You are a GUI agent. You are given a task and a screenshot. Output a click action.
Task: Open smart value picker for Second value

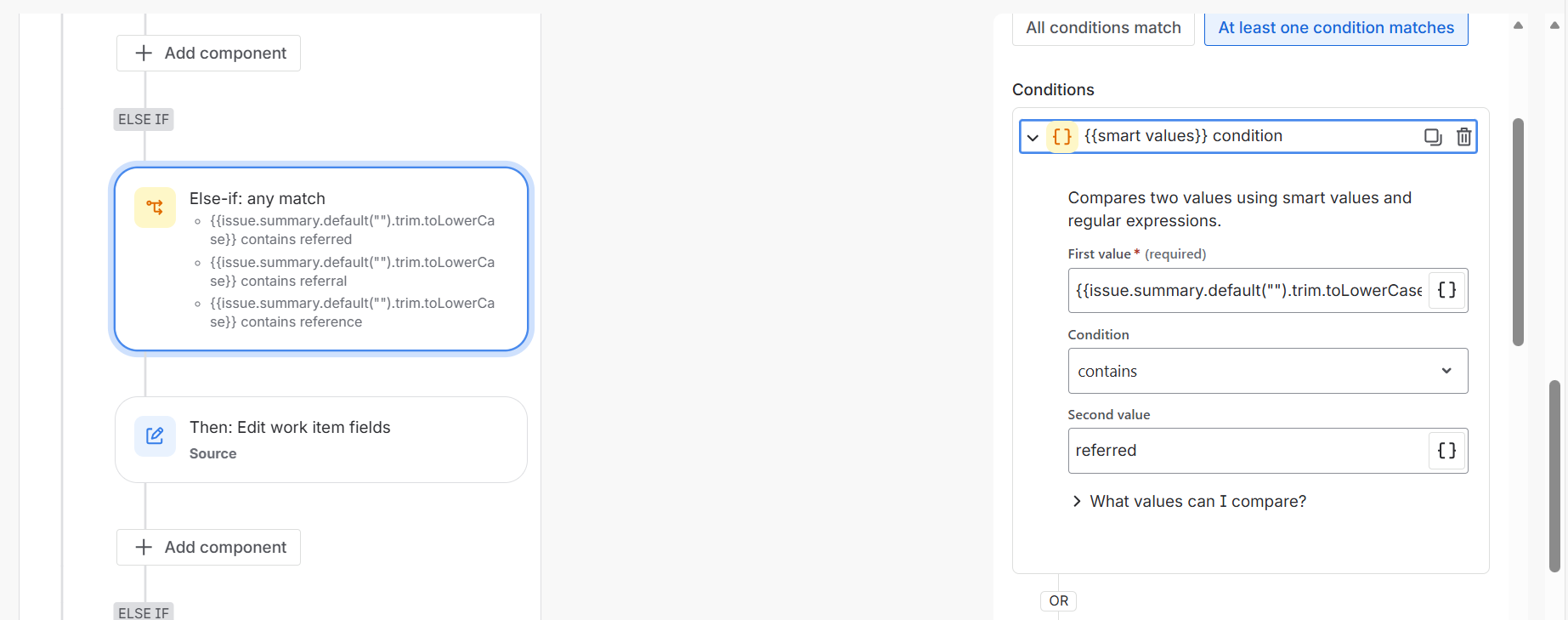(1446, 451)
